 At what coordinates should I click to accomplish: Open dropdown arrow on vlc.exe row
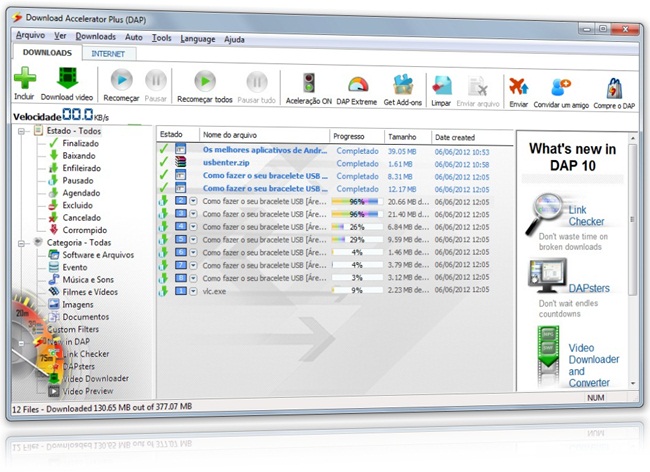coord(193,291)
